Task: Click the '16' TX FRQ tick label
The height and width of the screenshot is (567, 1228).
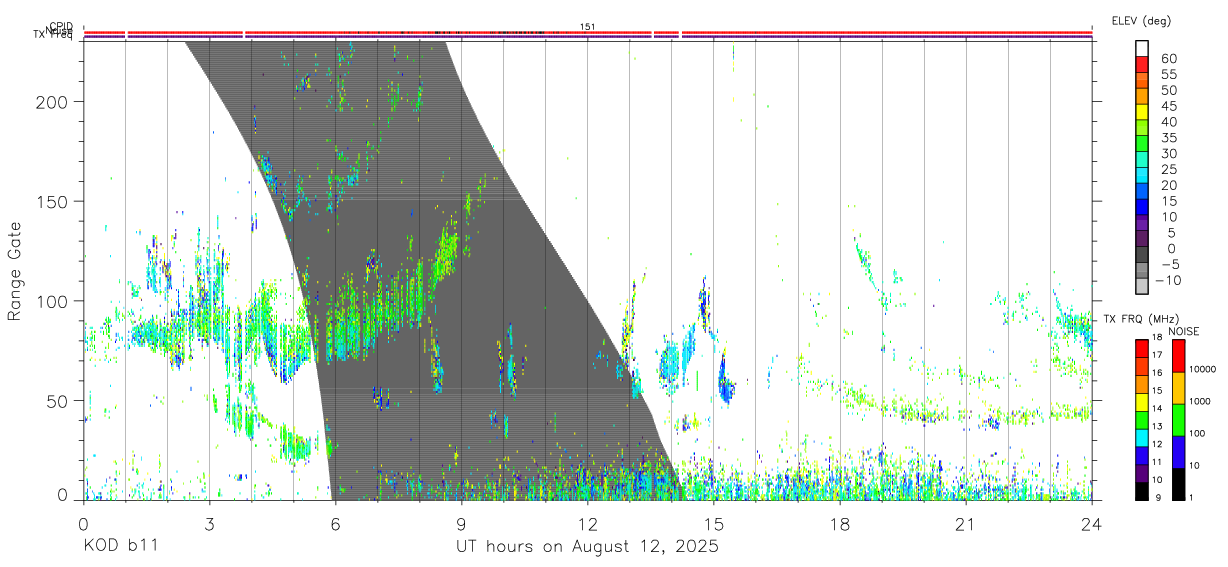Action: click(x=1159, y=373)
